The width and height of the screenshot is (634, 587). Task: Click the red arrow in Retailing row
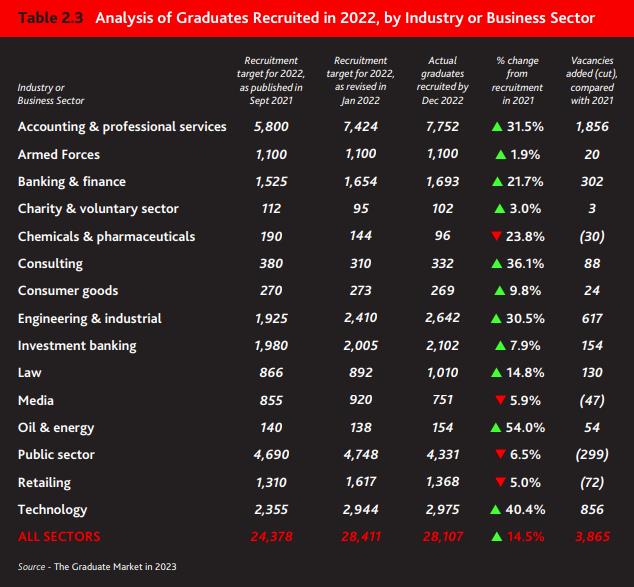(x=500, y=481)
